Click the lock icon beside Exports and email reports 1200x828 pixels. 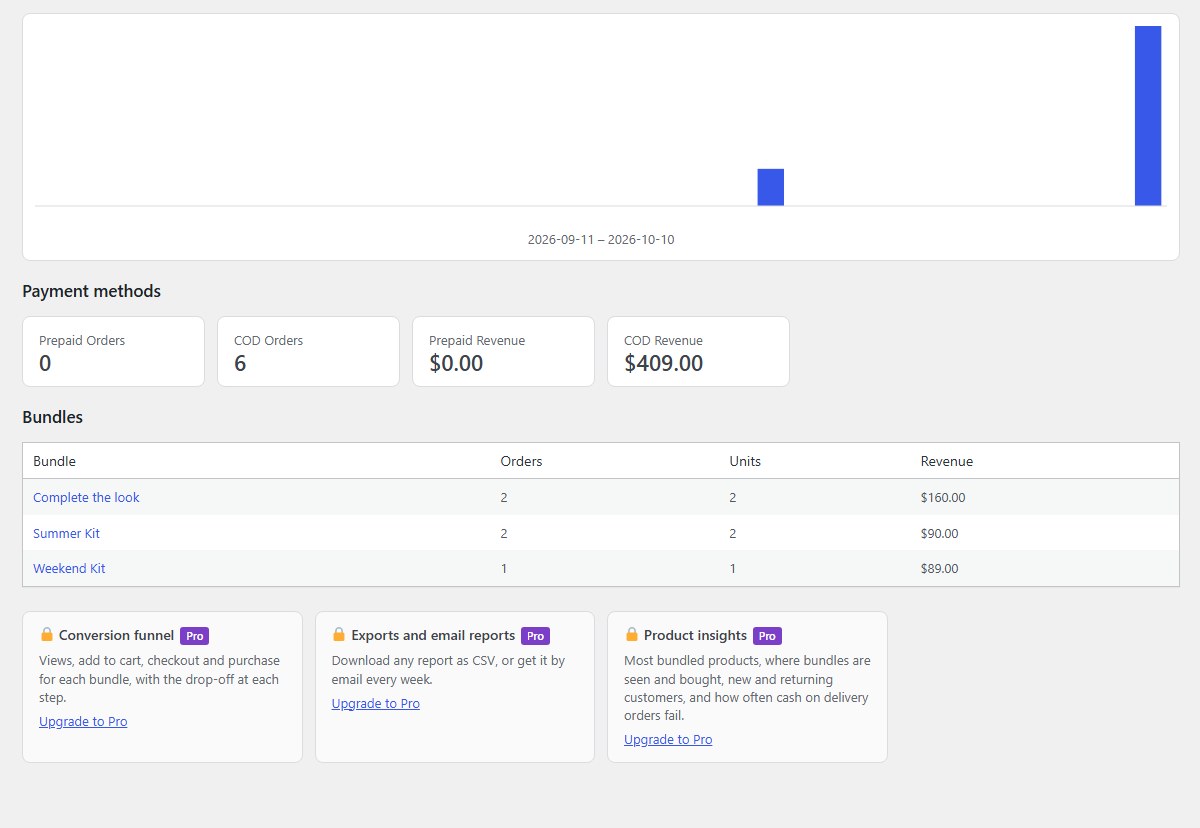pyautogui.click(x=339, y=634)
